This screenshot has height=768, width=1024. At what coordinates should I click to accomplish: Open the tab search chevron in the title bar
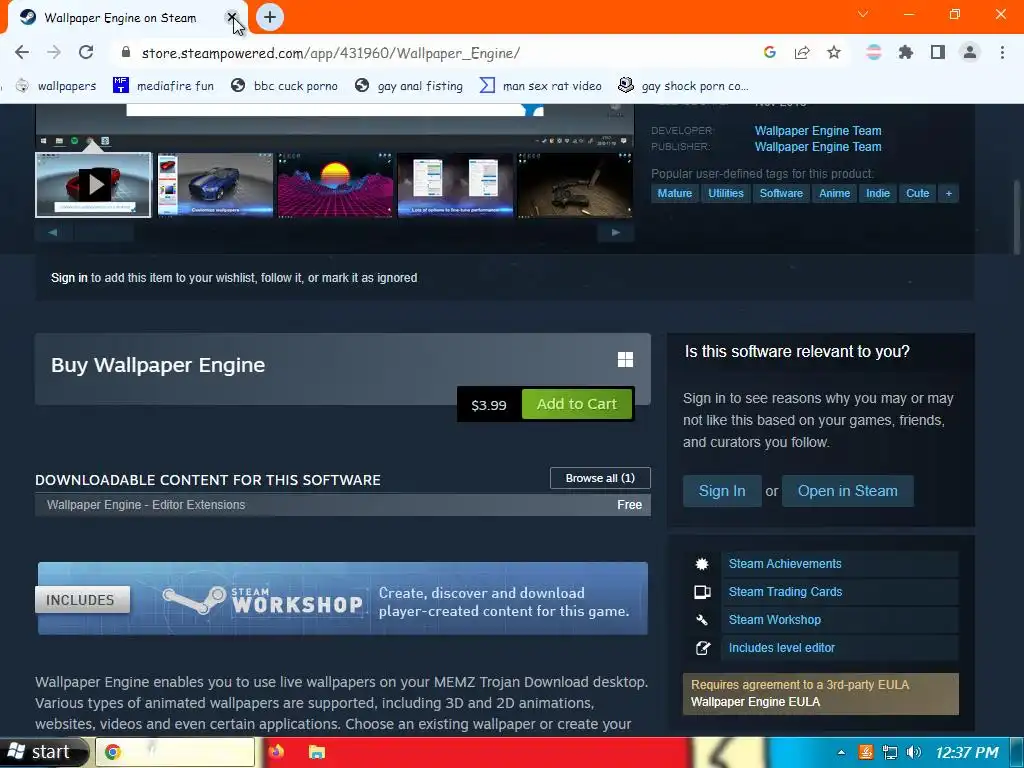pos(863,14)
